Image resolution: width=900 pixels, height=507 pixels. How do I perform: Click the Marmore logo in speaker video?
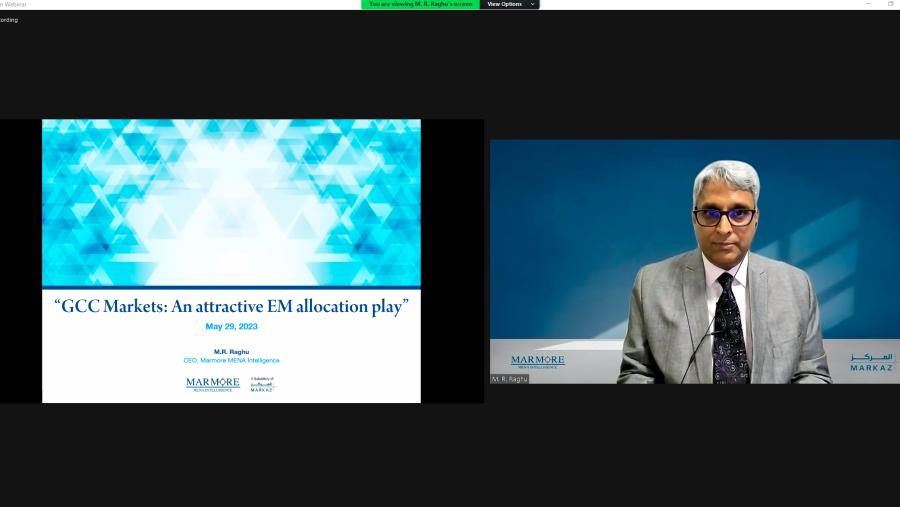[x=537, y=361]
